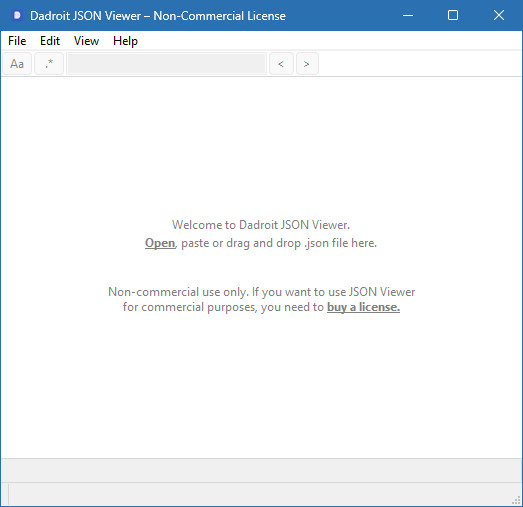Toggle the case-sensitive Aa search option
The height and width of the screenshot is (507, 523).
[17, 63]
